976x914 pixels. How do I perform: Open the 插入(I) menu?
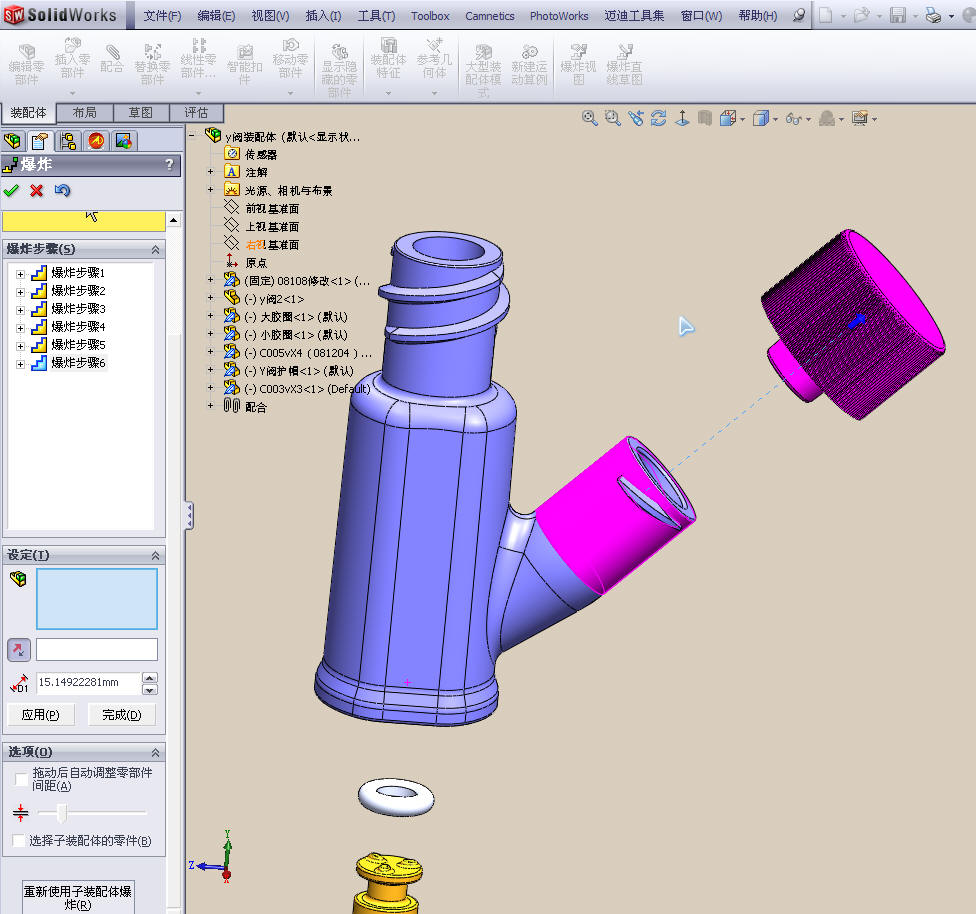323,16
